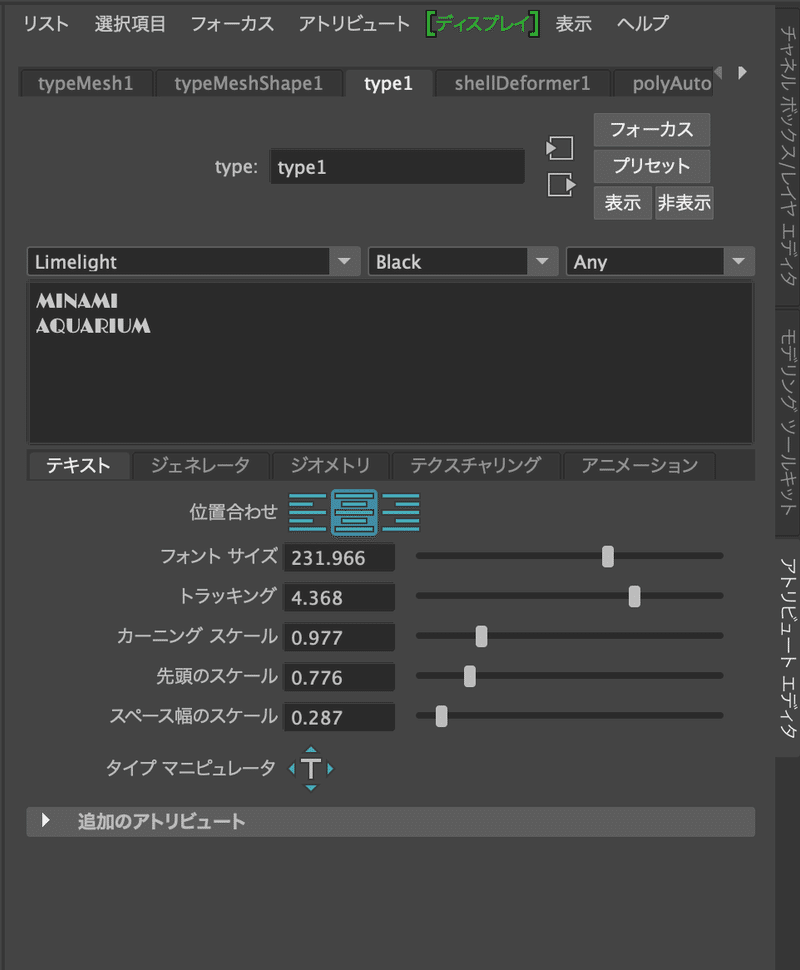Open the フォーカス menu
800x970 pixels.
(232, 24)
